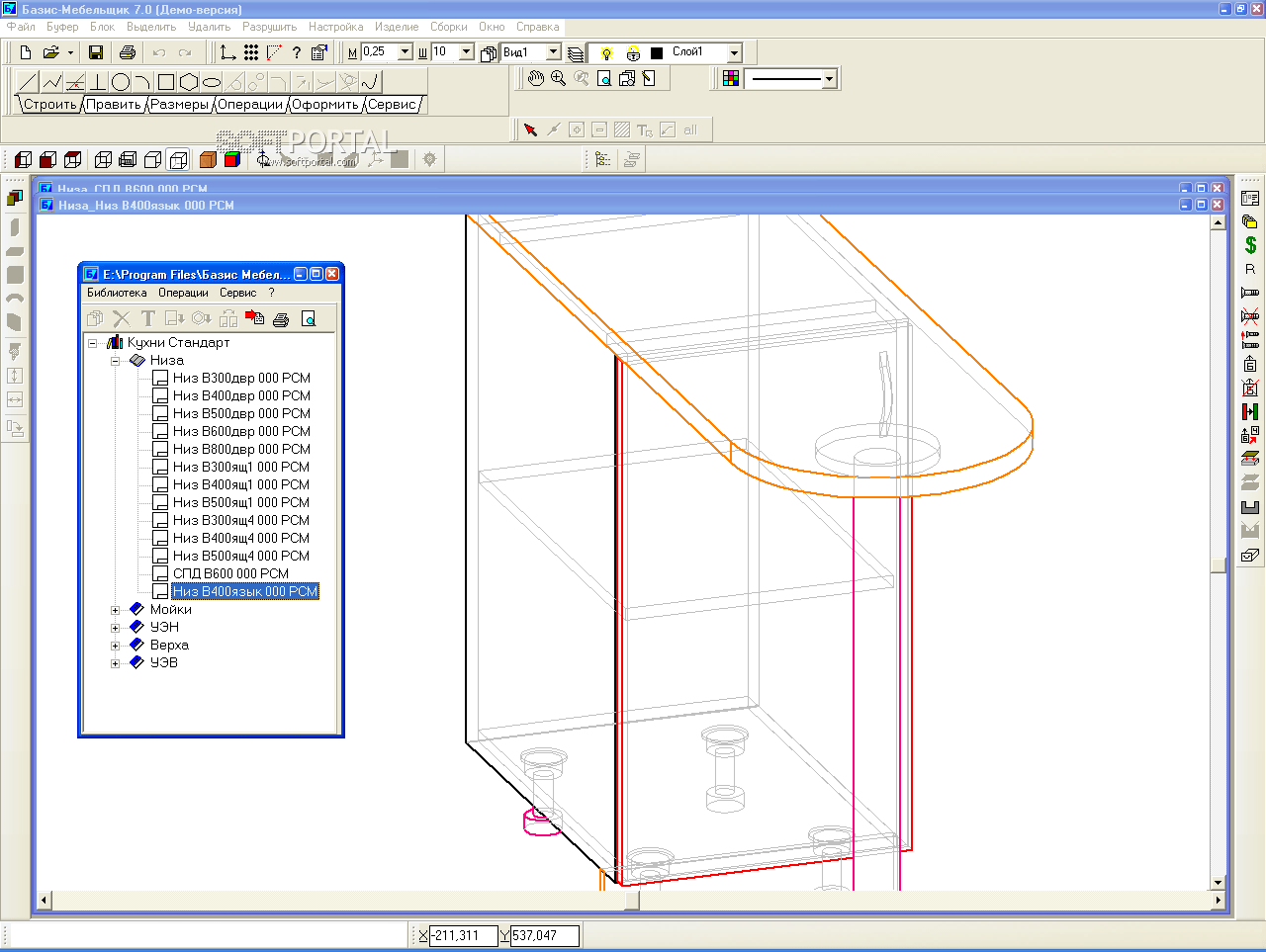Create a new document icon

(26, 52)
